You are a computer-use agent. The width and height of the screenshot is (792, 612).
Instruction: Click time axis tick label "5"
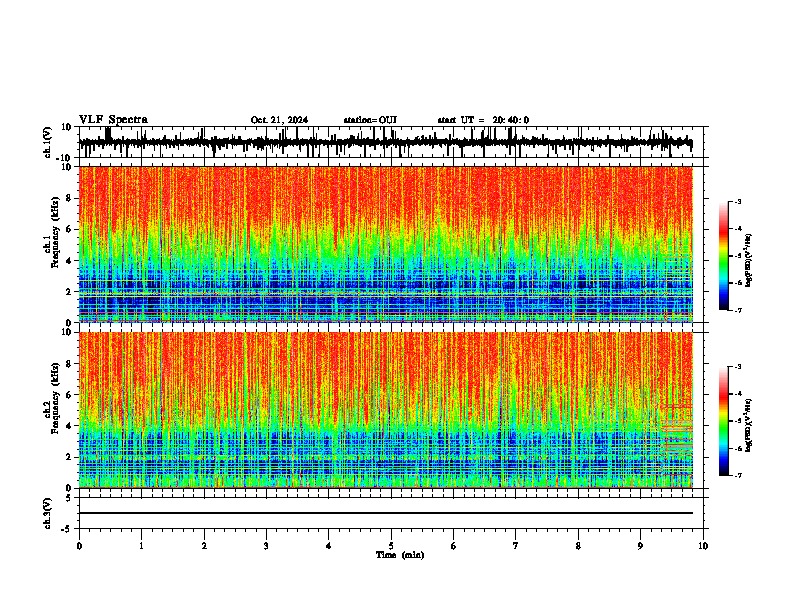pos(391,546)
